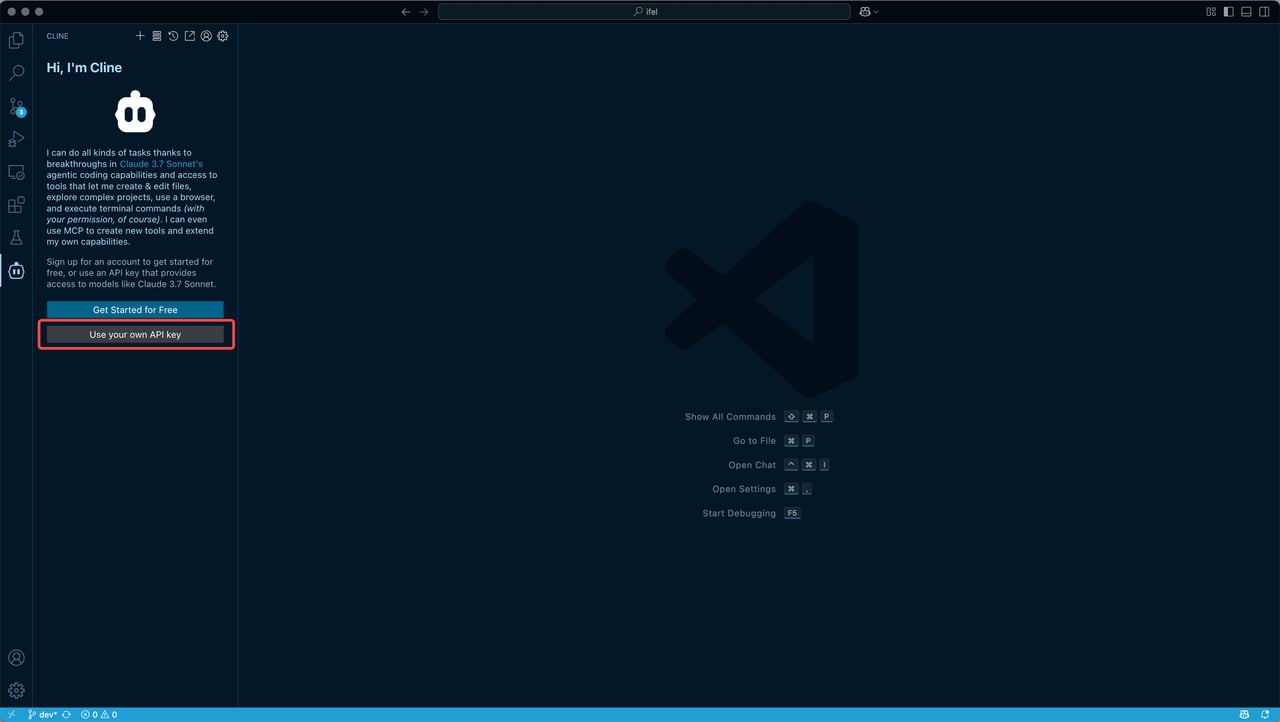Click the dev* branch in status bar

pyautogui.click(x=42, y=715)
